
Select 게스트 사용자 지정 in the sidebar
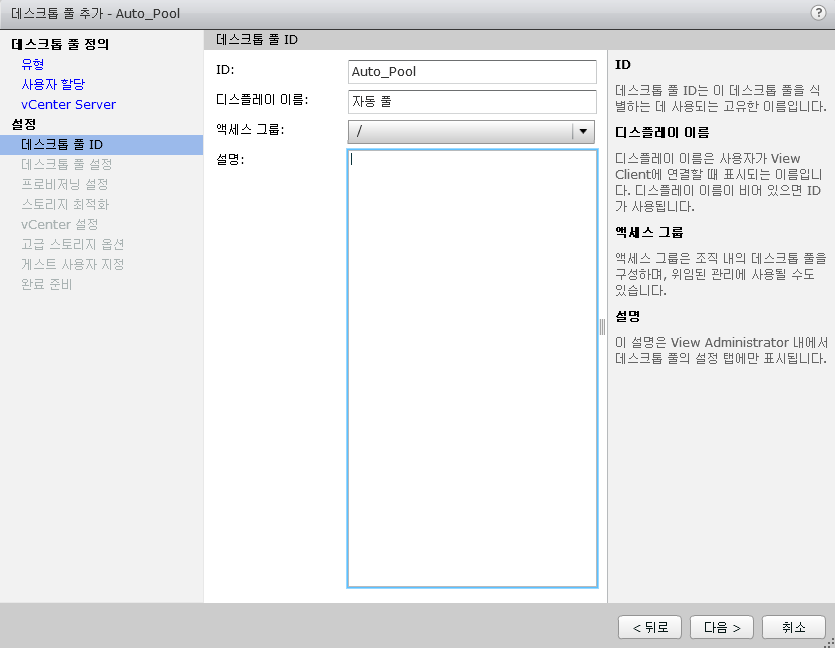point(72,265)
